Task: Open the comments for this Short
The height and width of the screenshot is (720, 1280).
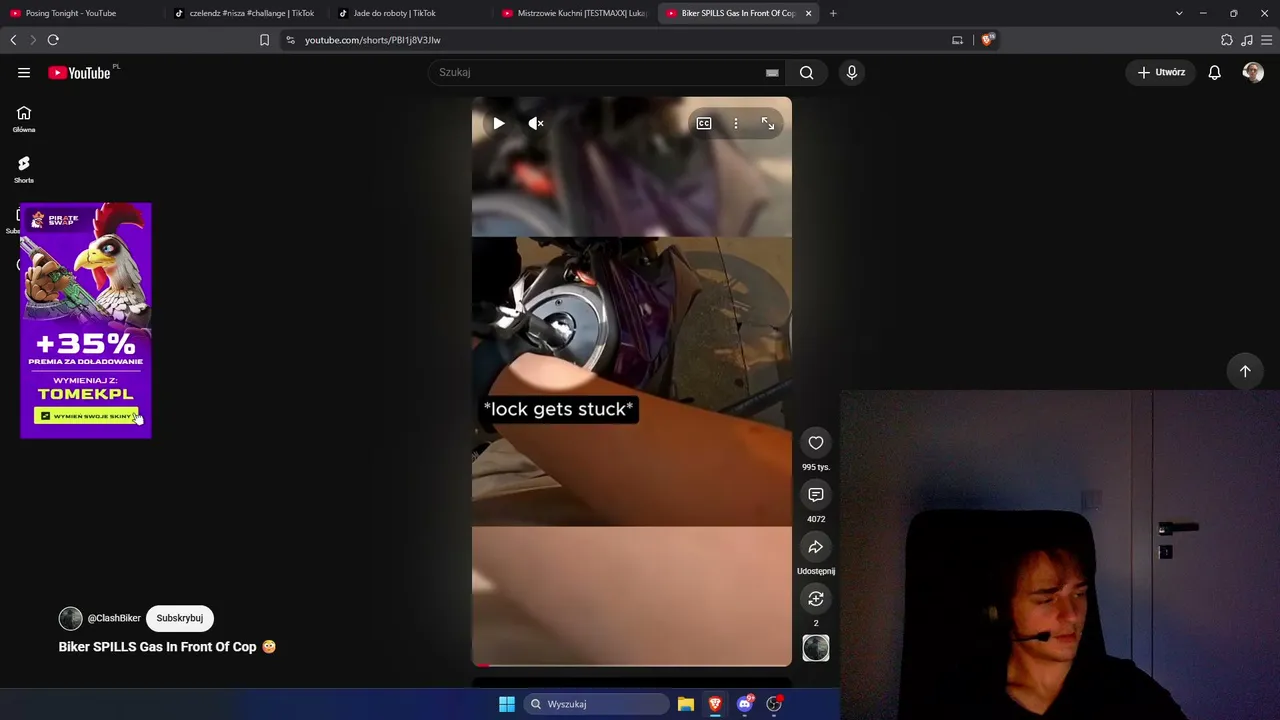Action: coord(816,495)
